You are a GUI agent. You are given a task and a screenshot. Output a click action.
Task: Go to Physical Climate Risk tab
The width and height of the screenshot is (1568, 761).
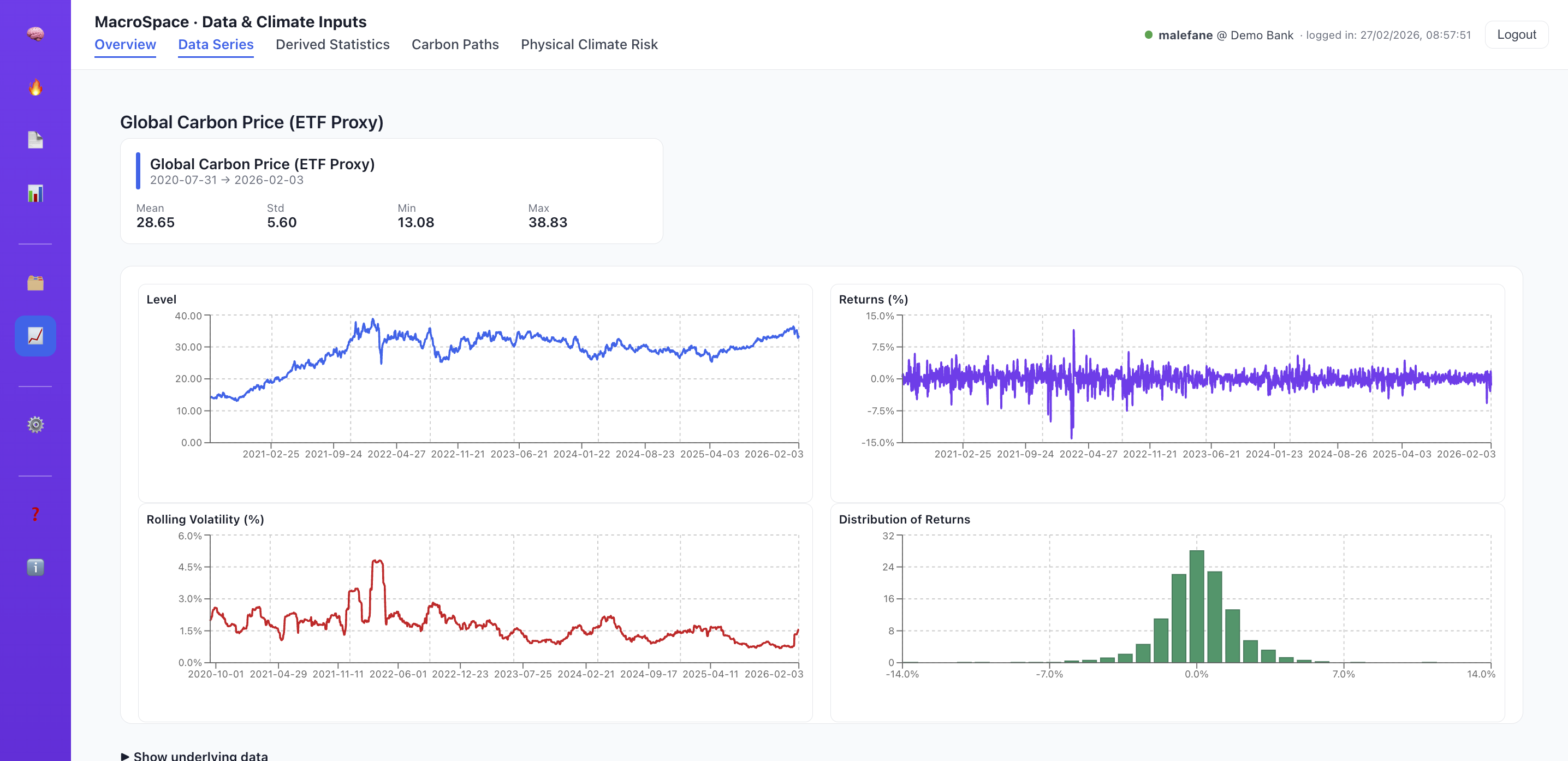click(x=589, y=44)
